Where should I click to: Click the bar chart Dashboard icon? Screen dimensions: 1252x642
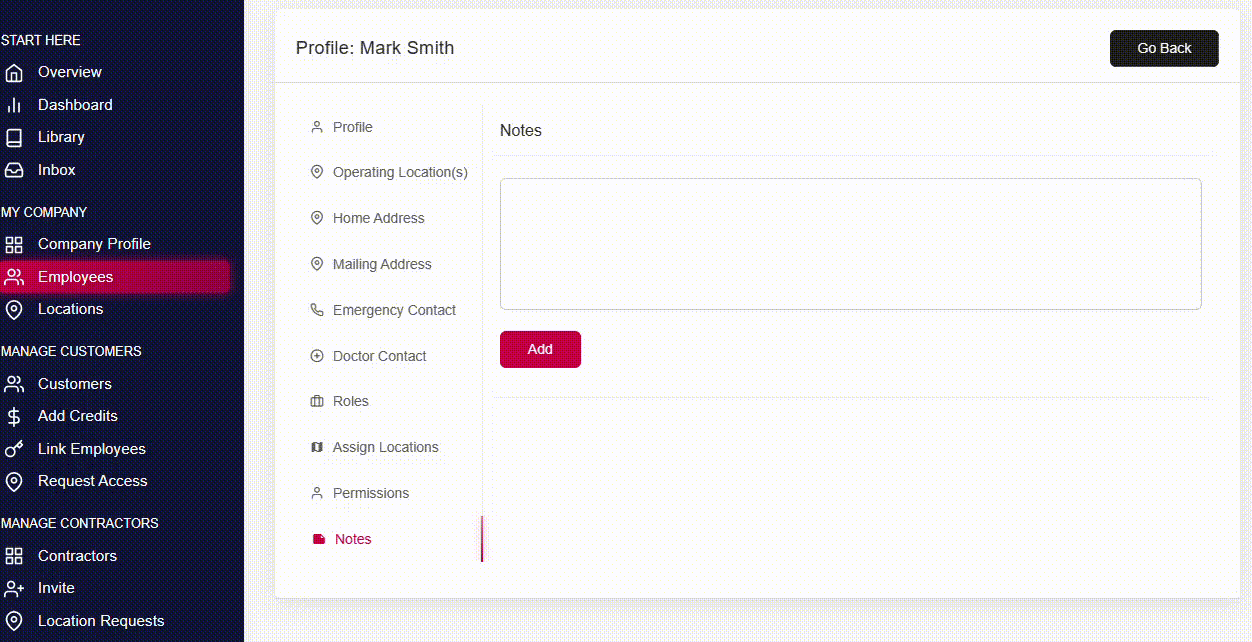click(14, 105)
